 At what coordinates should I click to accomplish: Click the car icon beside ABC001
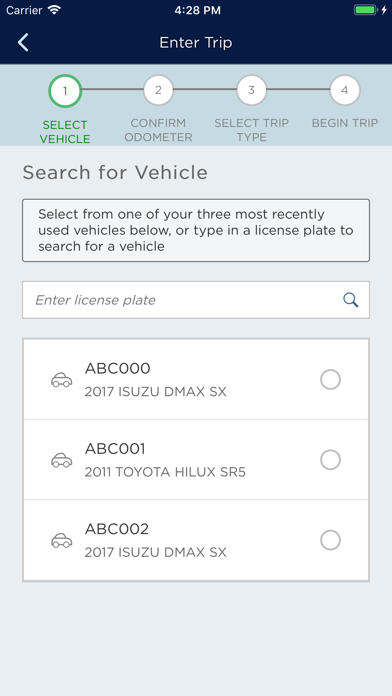click(62, 460)
